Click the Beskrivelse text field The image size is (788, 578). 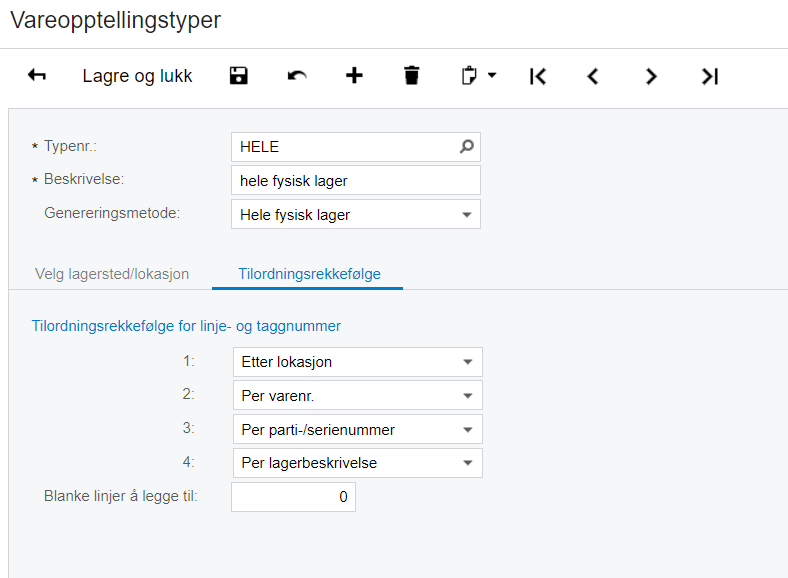click(356, 180)
